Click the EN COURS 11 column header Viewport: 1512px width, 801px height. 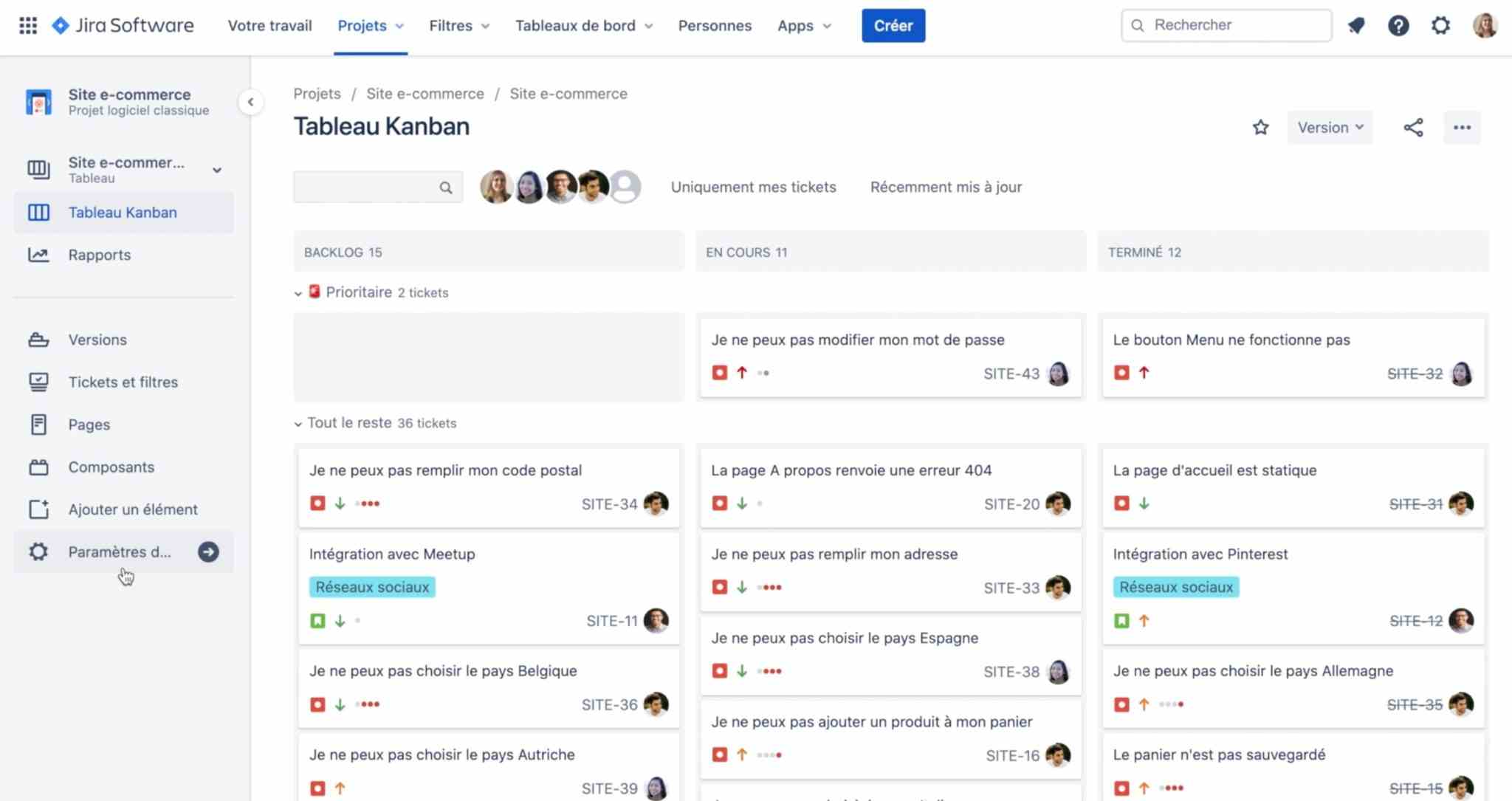coord(890,252)
